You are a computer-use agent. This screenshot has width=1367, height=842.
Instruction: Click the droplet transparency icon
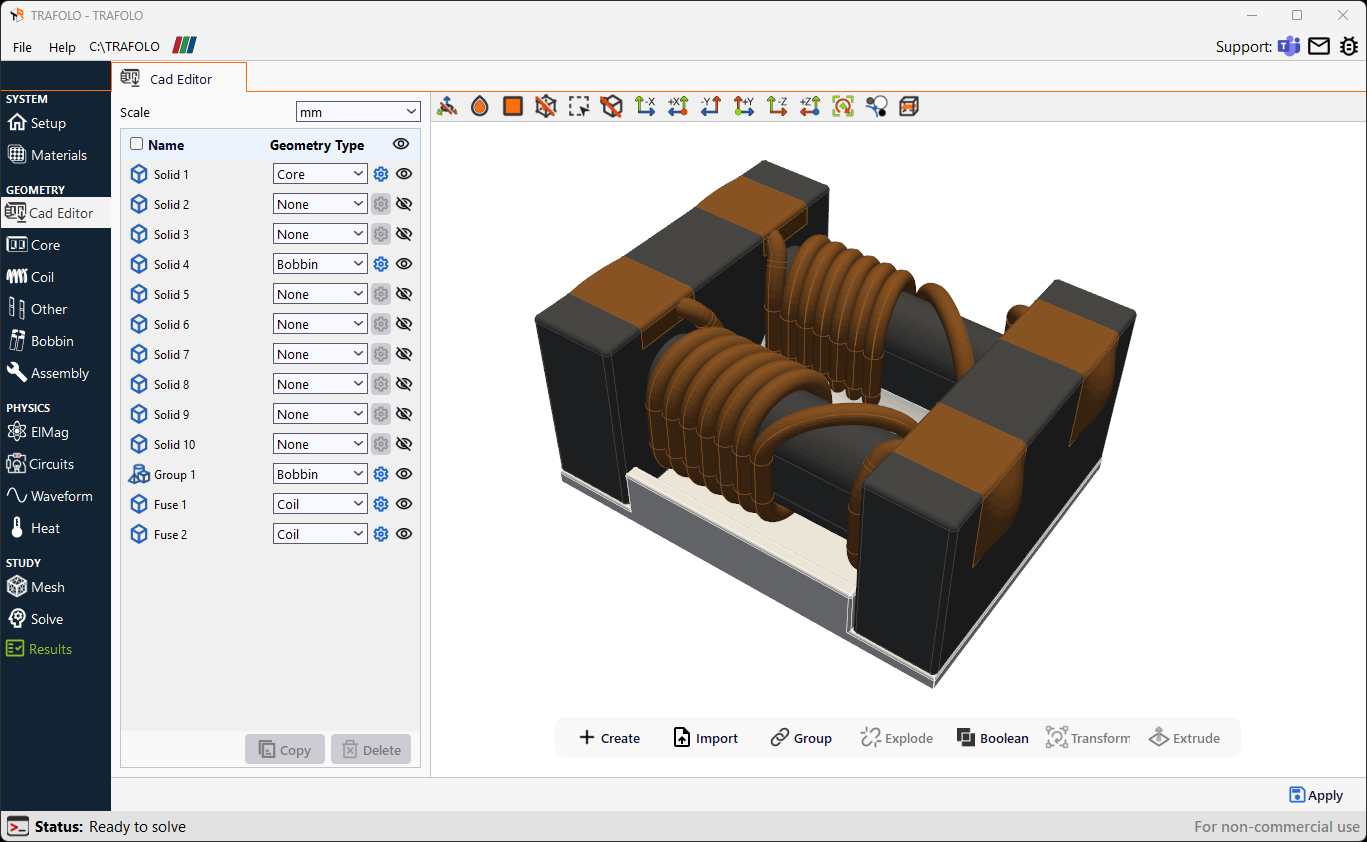[x=480, y=106]
